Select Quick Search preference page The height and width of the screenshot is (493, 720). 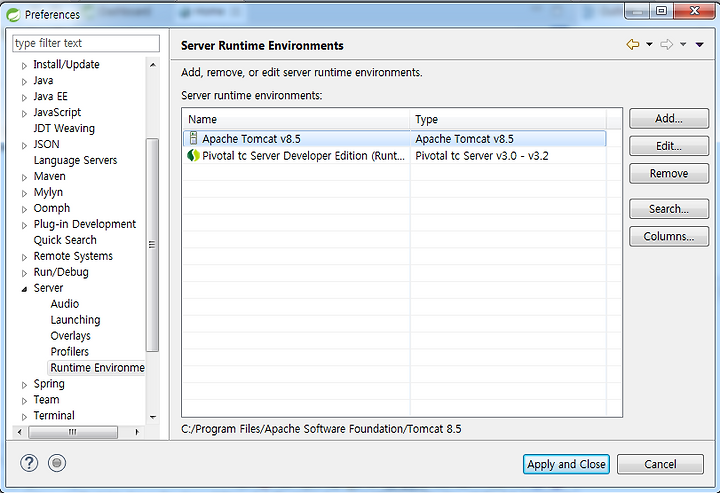(x=65, y=240)
